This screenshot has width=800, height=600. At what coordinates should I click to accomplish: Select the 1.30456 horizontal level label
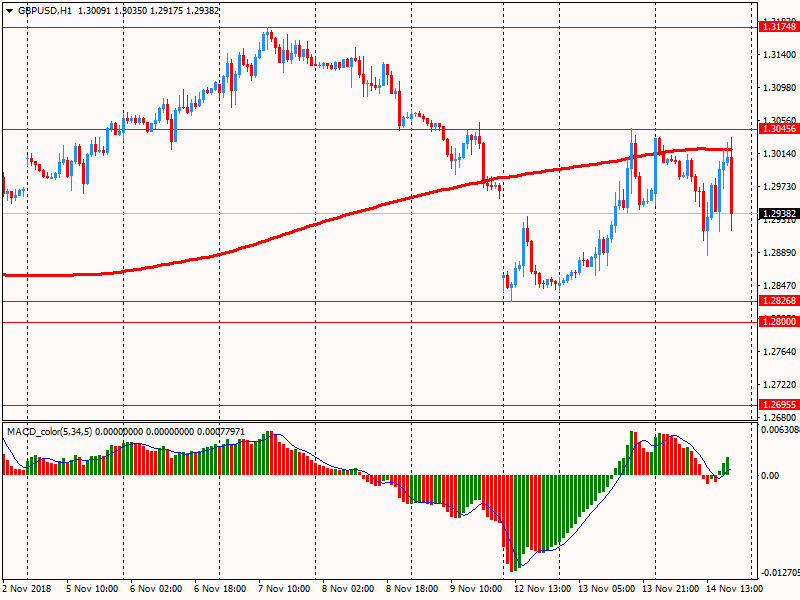tap(779, 129)
